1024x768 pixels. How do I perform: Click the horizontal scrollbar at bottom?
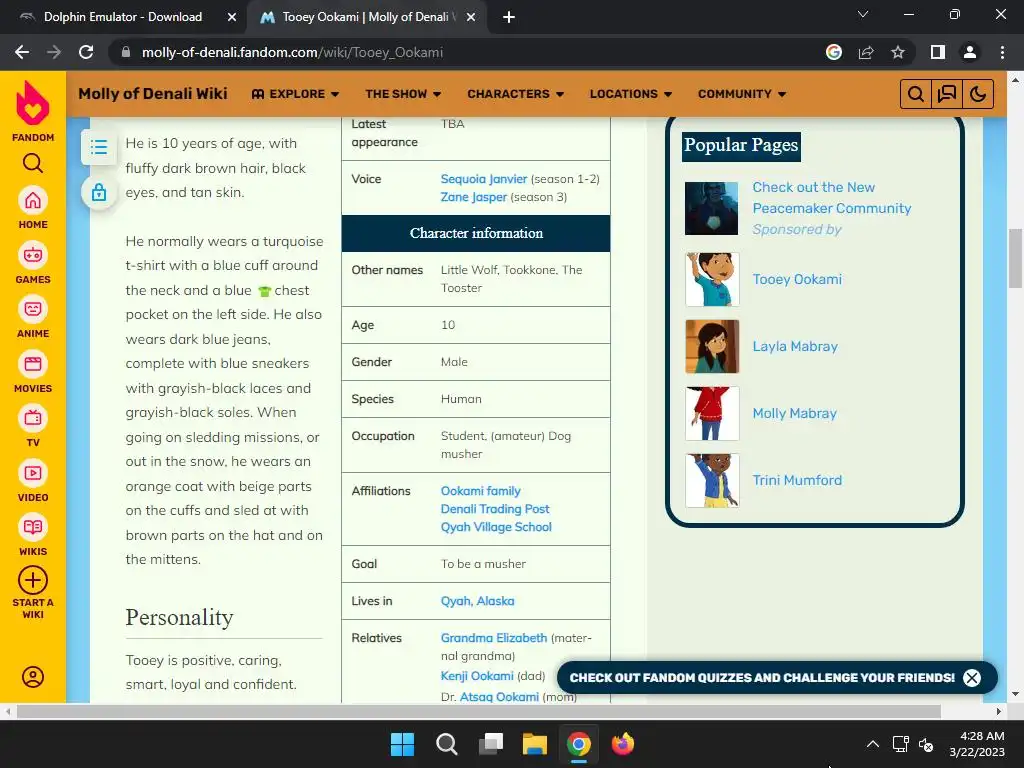pyautogui.click(x=478, y=711)
